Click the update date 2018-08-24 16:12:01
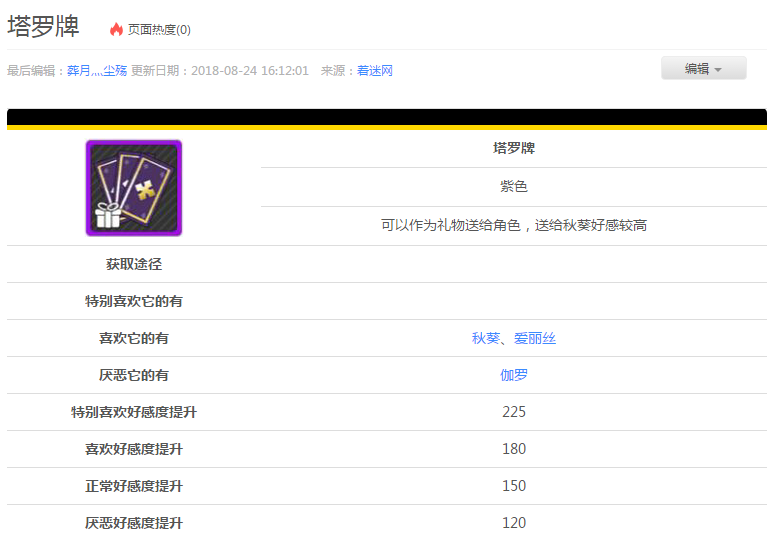 click(250, 71)
